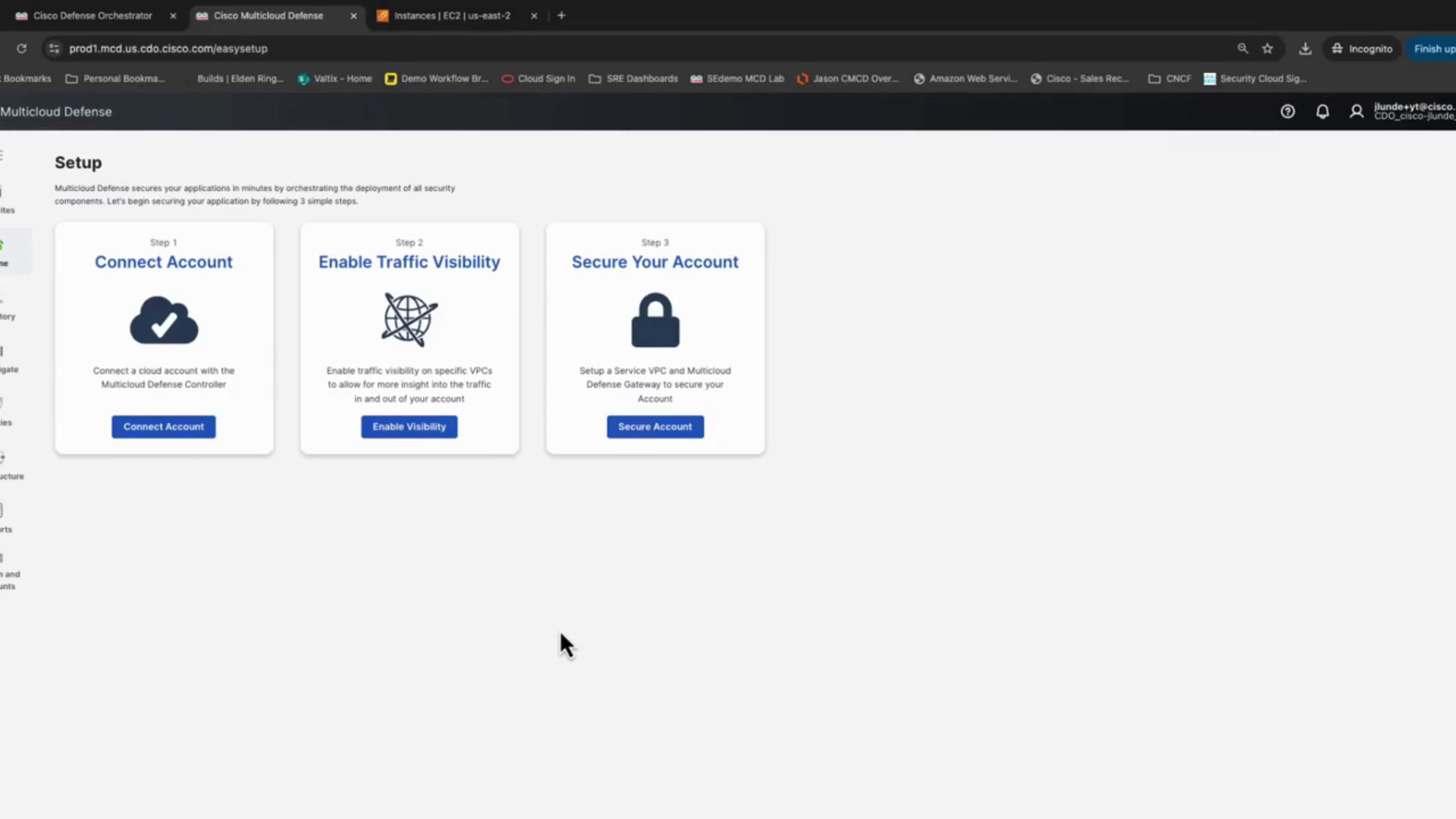The image size is (1456, 819).
Task: Switch to the Cisco Defense Orchestrator tab
Action: pos(93,16)
